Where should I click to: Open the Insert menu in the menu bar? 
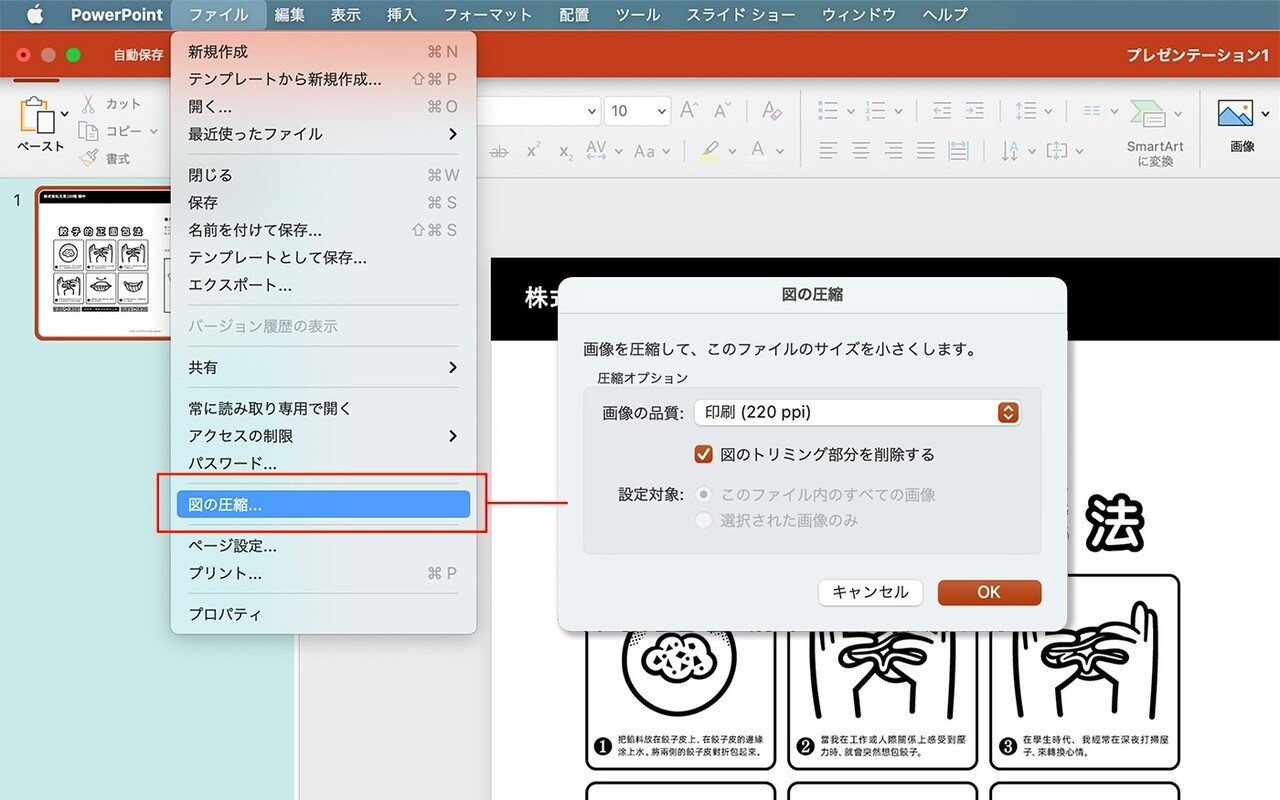(401, 15)
